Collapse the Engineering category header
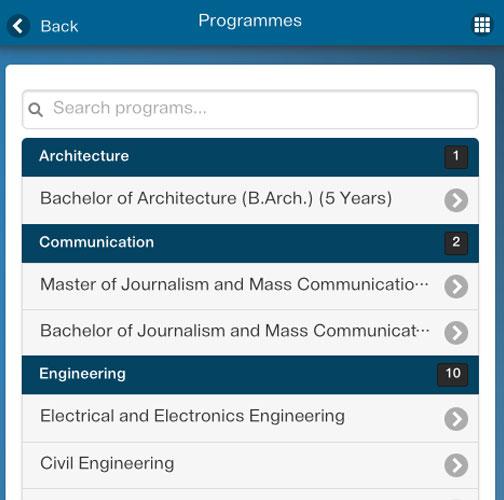Viewport: 504px width, 500px height. click(x=250, y=375)
